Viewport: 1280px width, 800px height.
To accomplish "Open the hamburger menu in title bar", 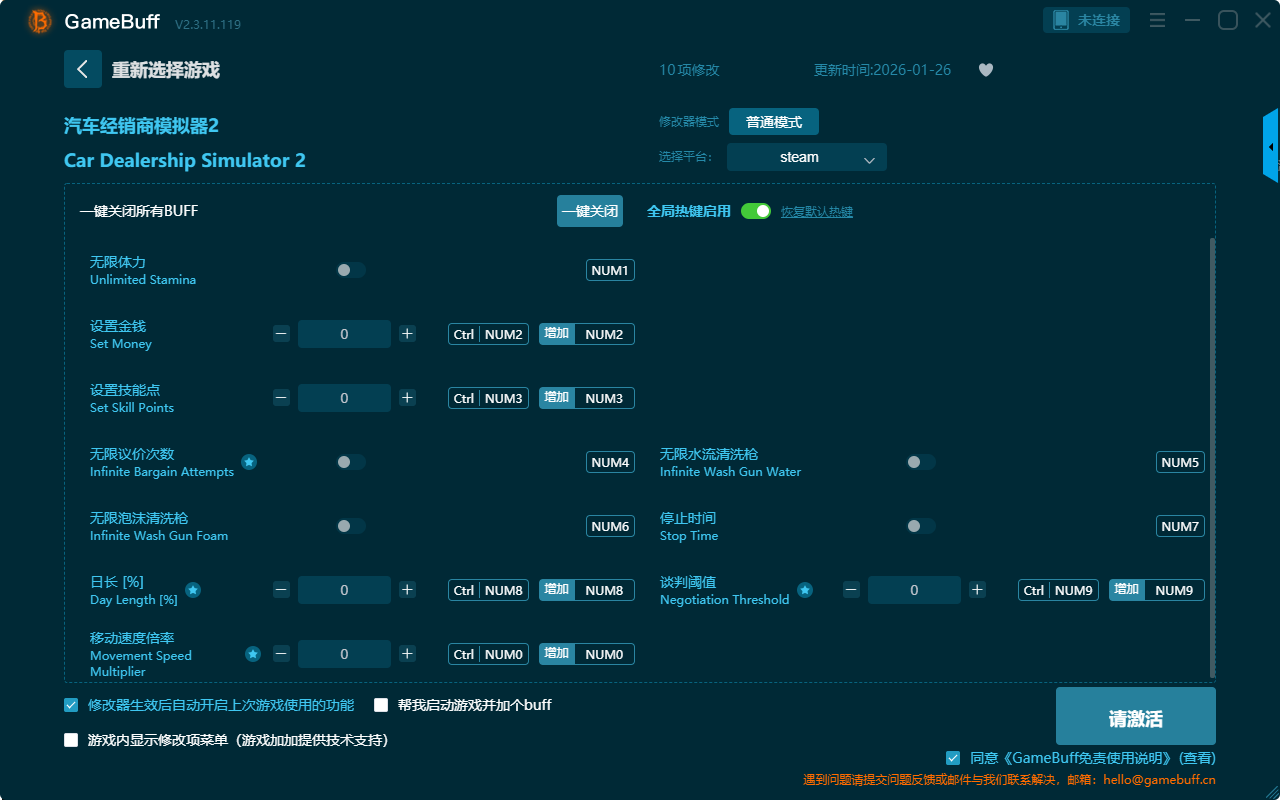I will tap(1157, 20).
